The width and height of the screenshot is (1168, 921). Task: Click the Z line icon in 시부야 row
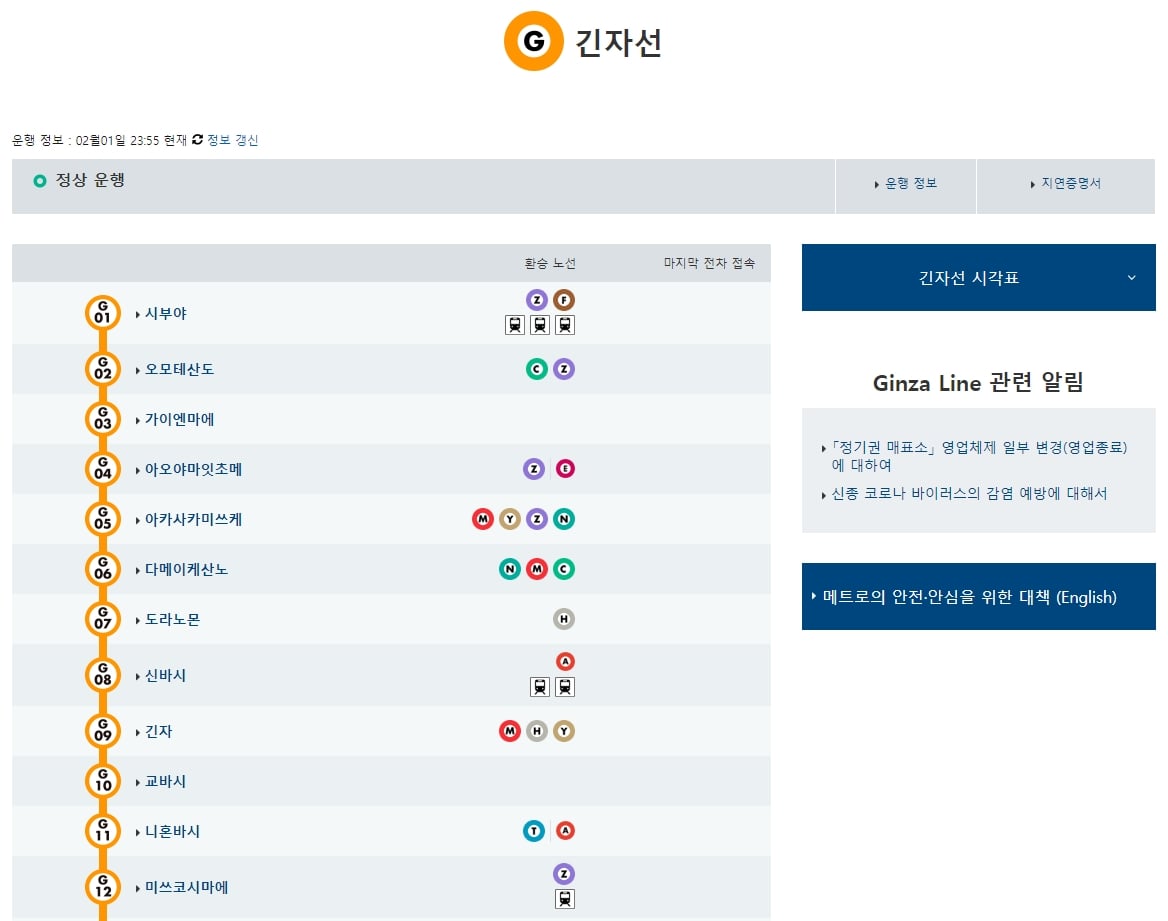point(536,300)
